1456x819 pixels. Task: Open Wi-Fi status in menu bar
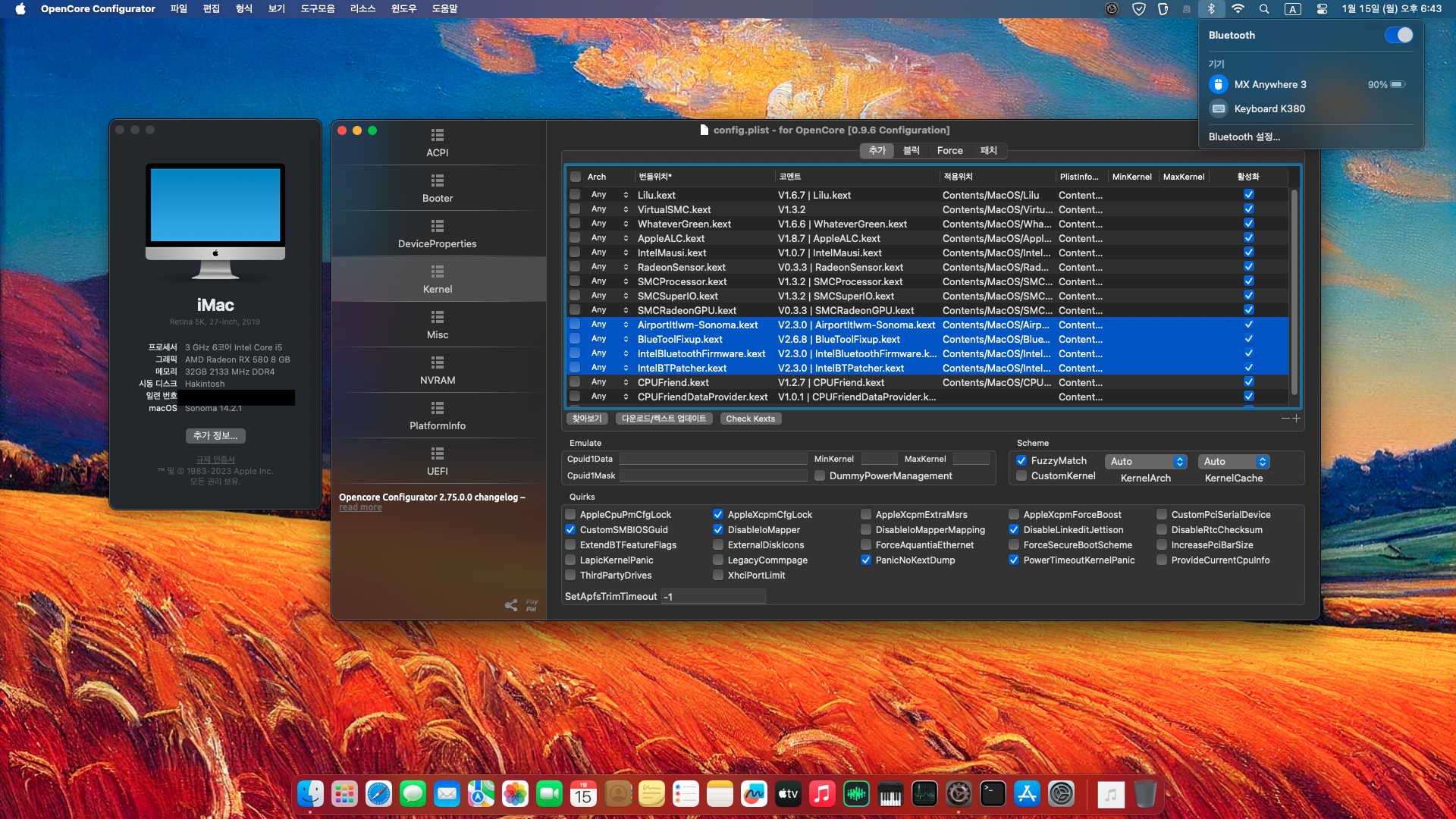1238,9
